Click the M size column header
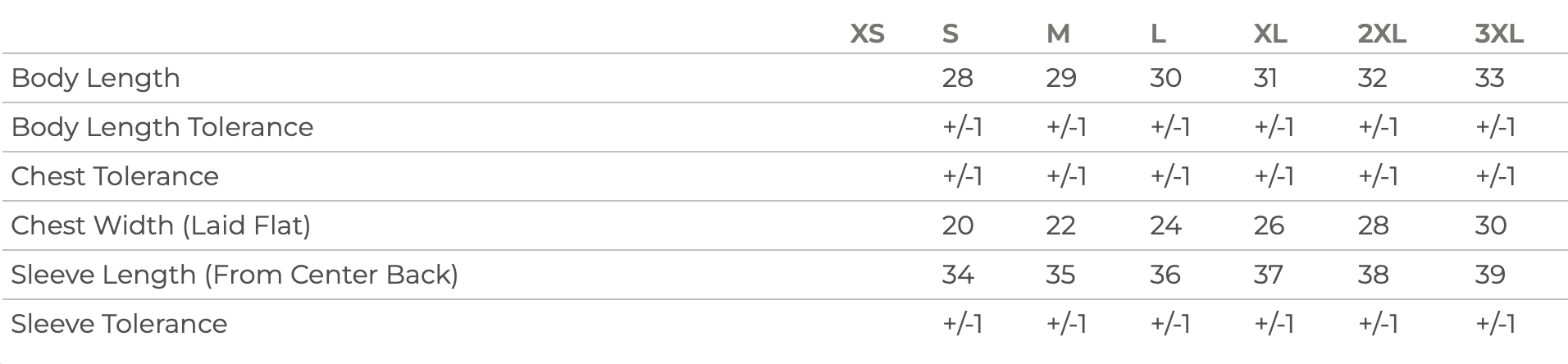 (x=1058, y=34)
